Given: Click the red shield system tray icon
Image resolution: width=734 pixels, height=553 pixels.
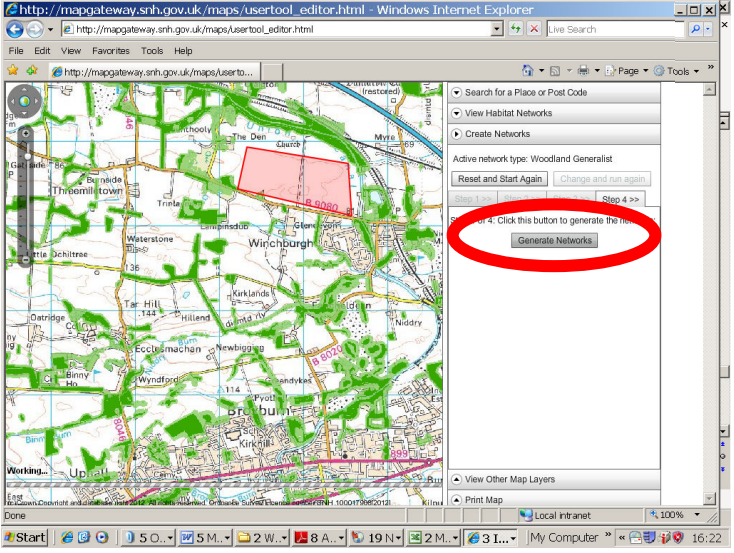Looking at the screenshot, I should 677,538.
